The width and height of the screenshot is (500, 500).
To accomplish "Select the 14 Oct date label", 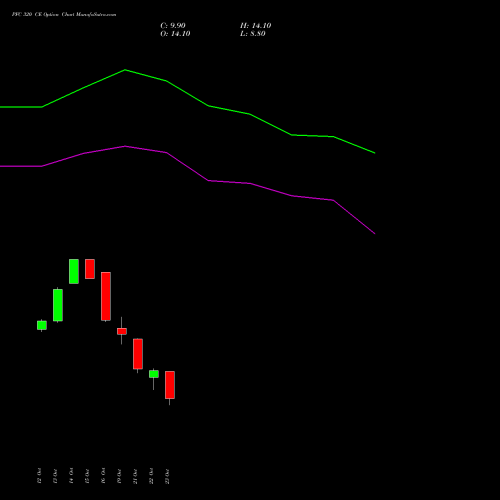I will 71,476.
